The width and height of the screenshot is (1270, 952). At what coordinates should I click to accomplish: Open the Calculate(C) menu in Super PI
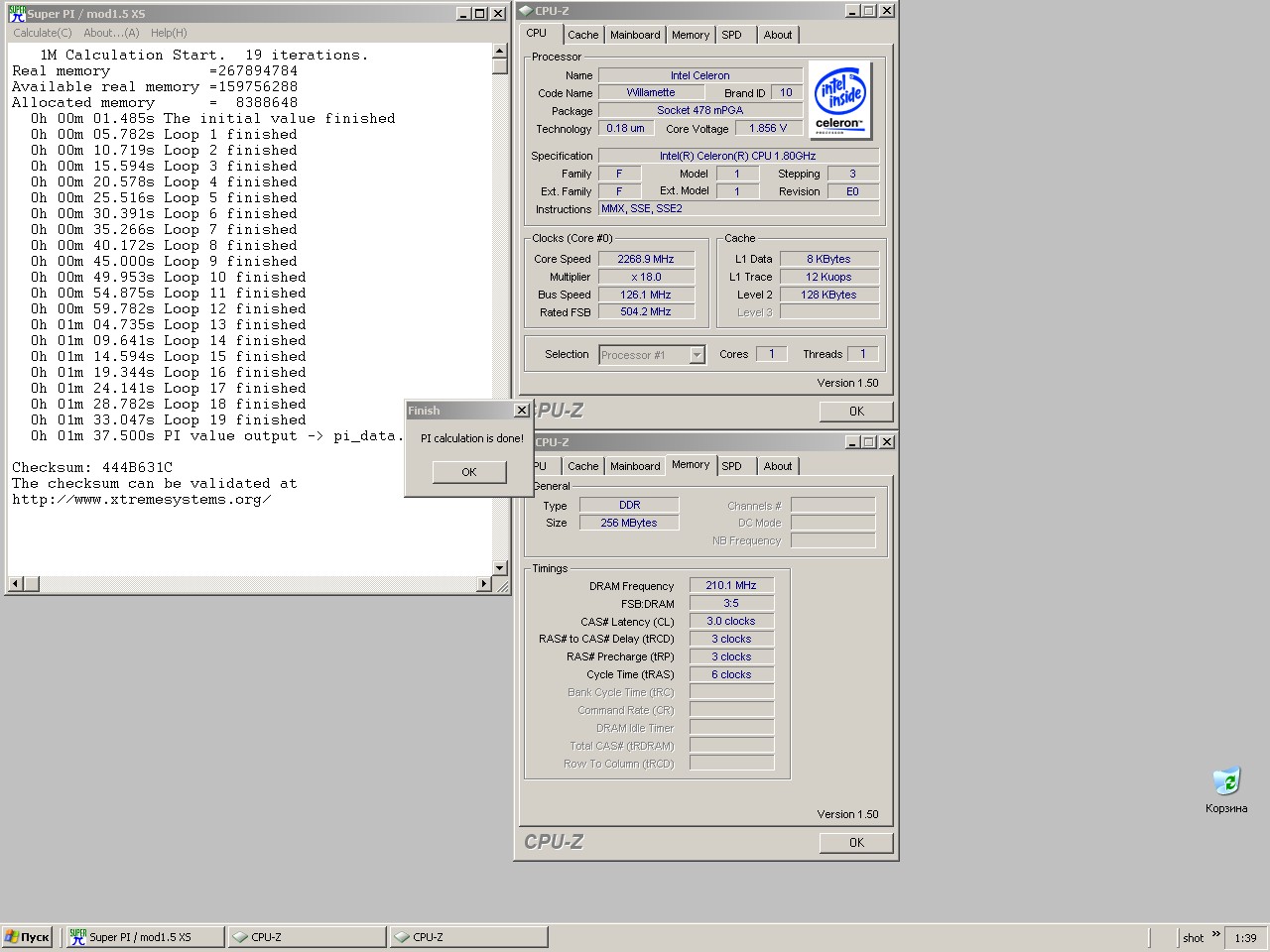click(x=43, y=33)
